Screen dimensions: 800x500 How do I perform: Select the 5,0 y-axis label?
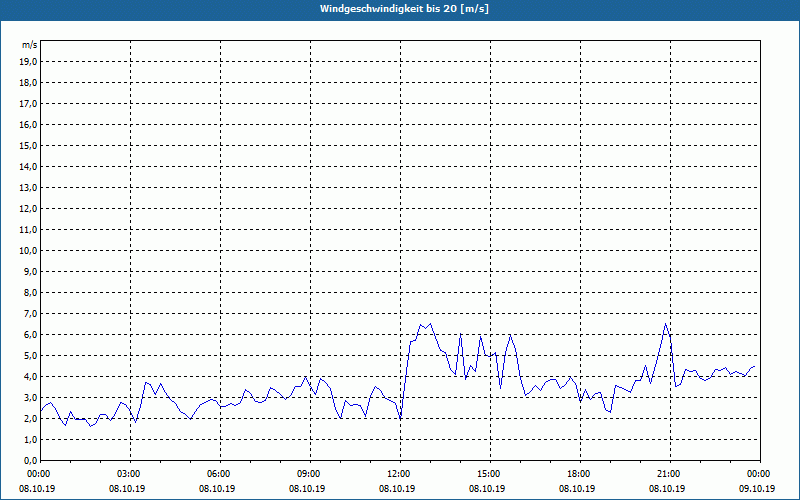[x=31, y=356]
